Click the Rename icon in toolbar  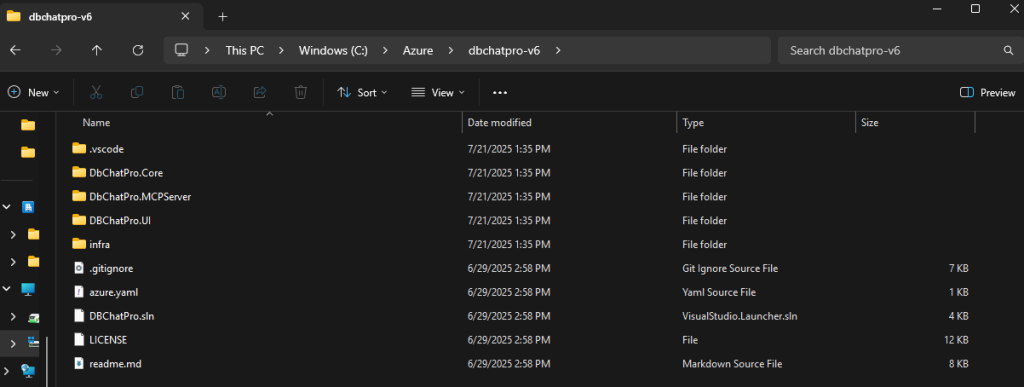219,93
